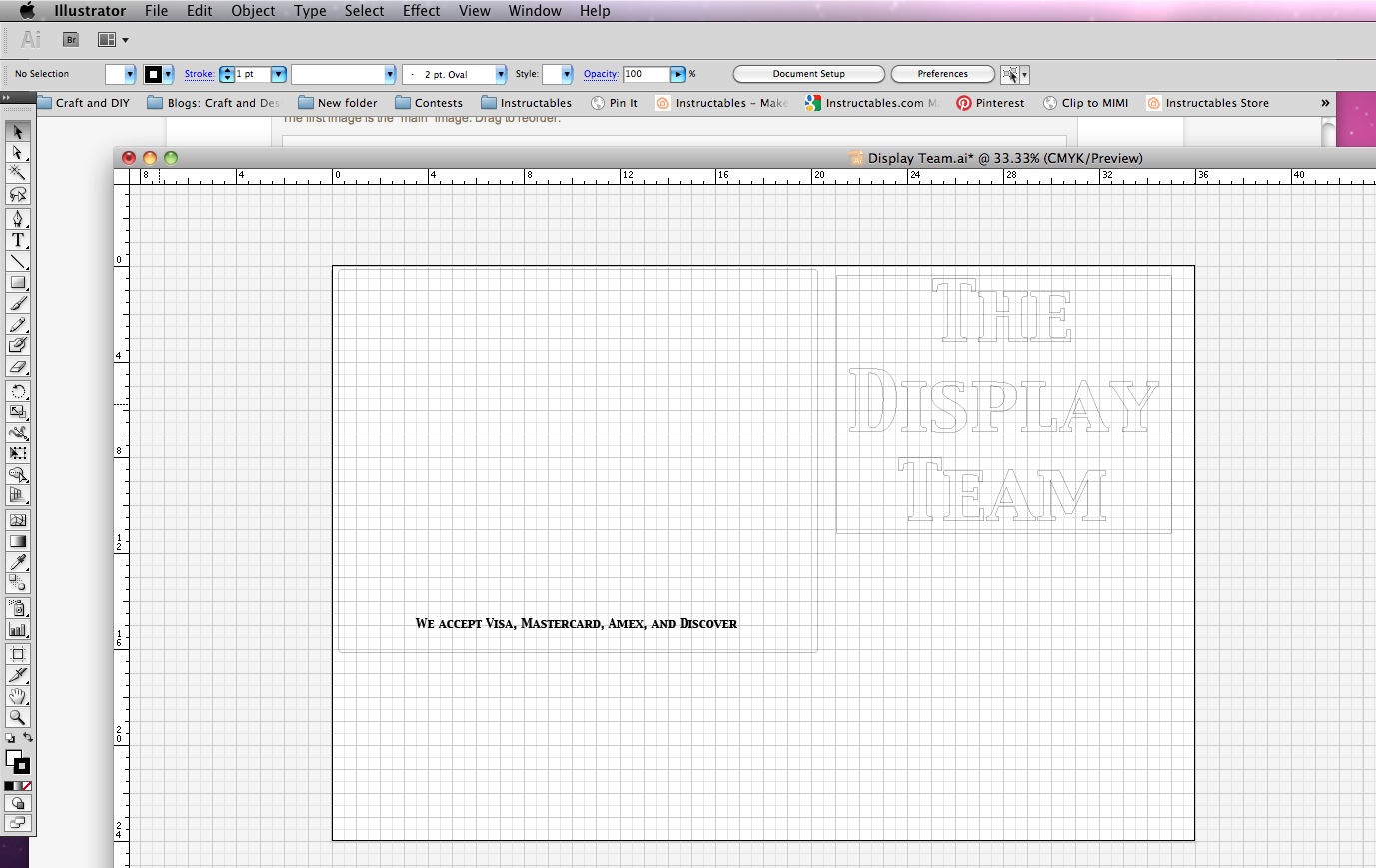Select the Artboard tool
1376x868 pixels.
coord(17,654)
